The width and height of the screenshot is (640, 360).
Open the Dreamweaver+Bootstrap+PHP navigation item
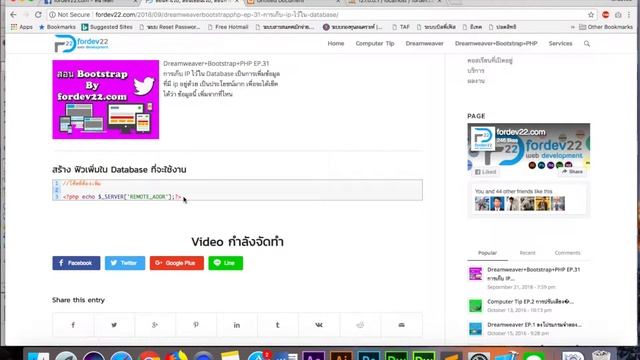point(496,43)
